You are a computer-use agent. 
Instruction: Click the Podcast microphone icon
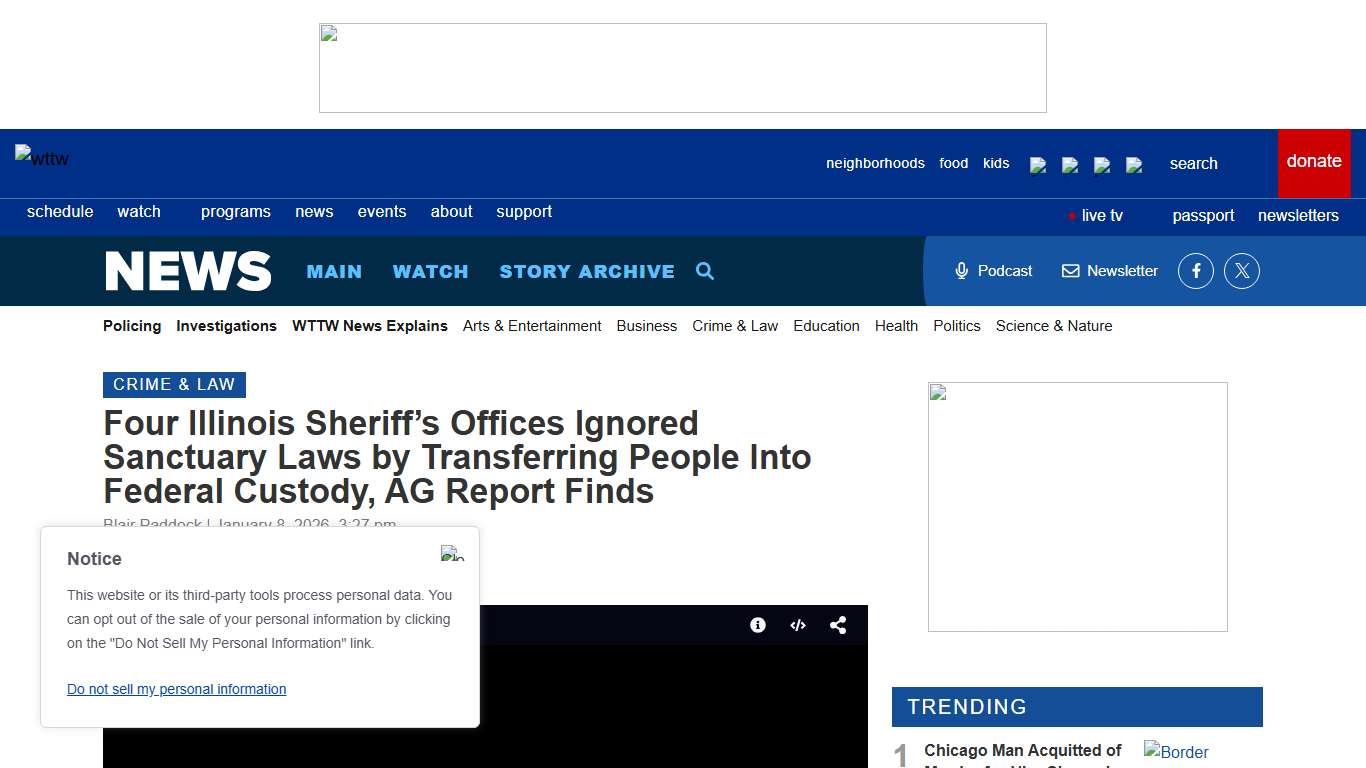pyautogui.click(x=961, y=270)
